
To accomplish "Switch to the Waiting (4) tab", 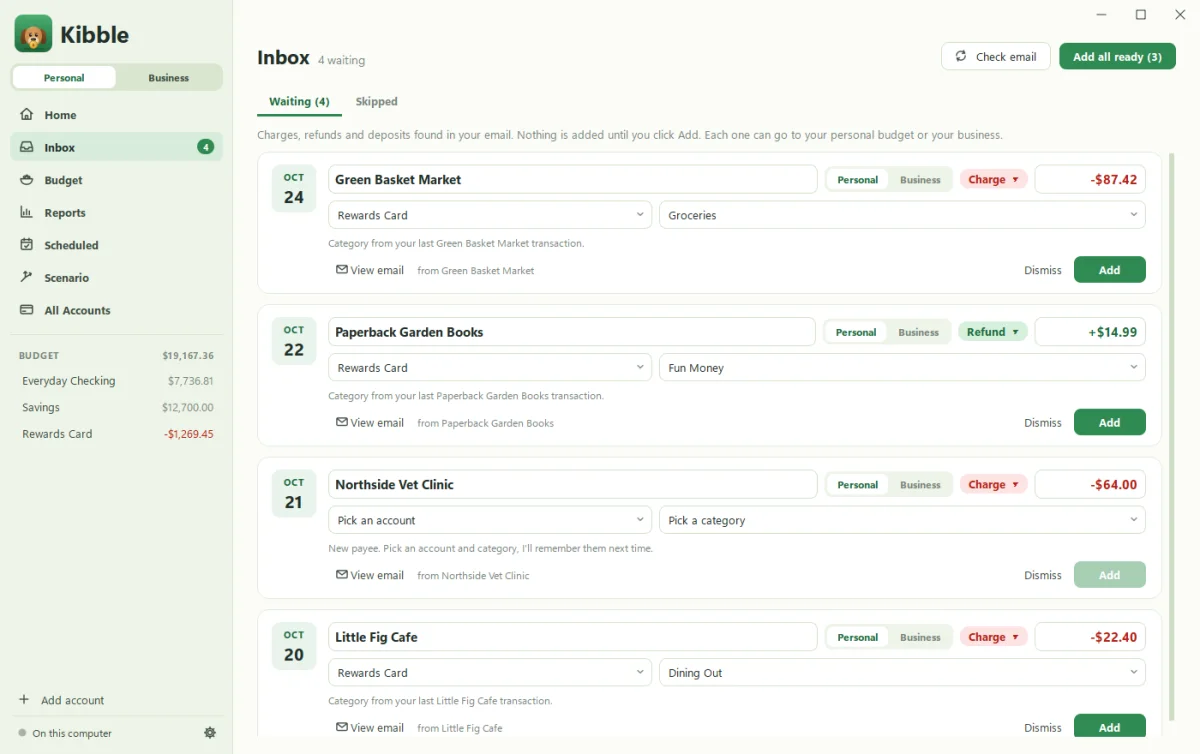I will click(299, 102).
